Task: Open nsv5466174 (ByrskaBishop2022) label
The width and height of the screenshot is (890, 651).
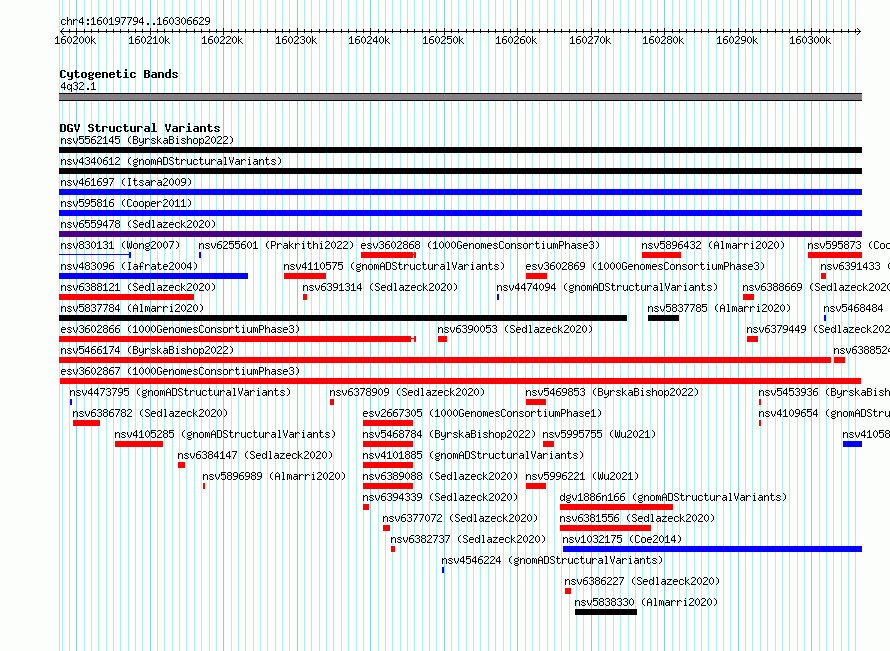Action: click(x=147, y=350)
